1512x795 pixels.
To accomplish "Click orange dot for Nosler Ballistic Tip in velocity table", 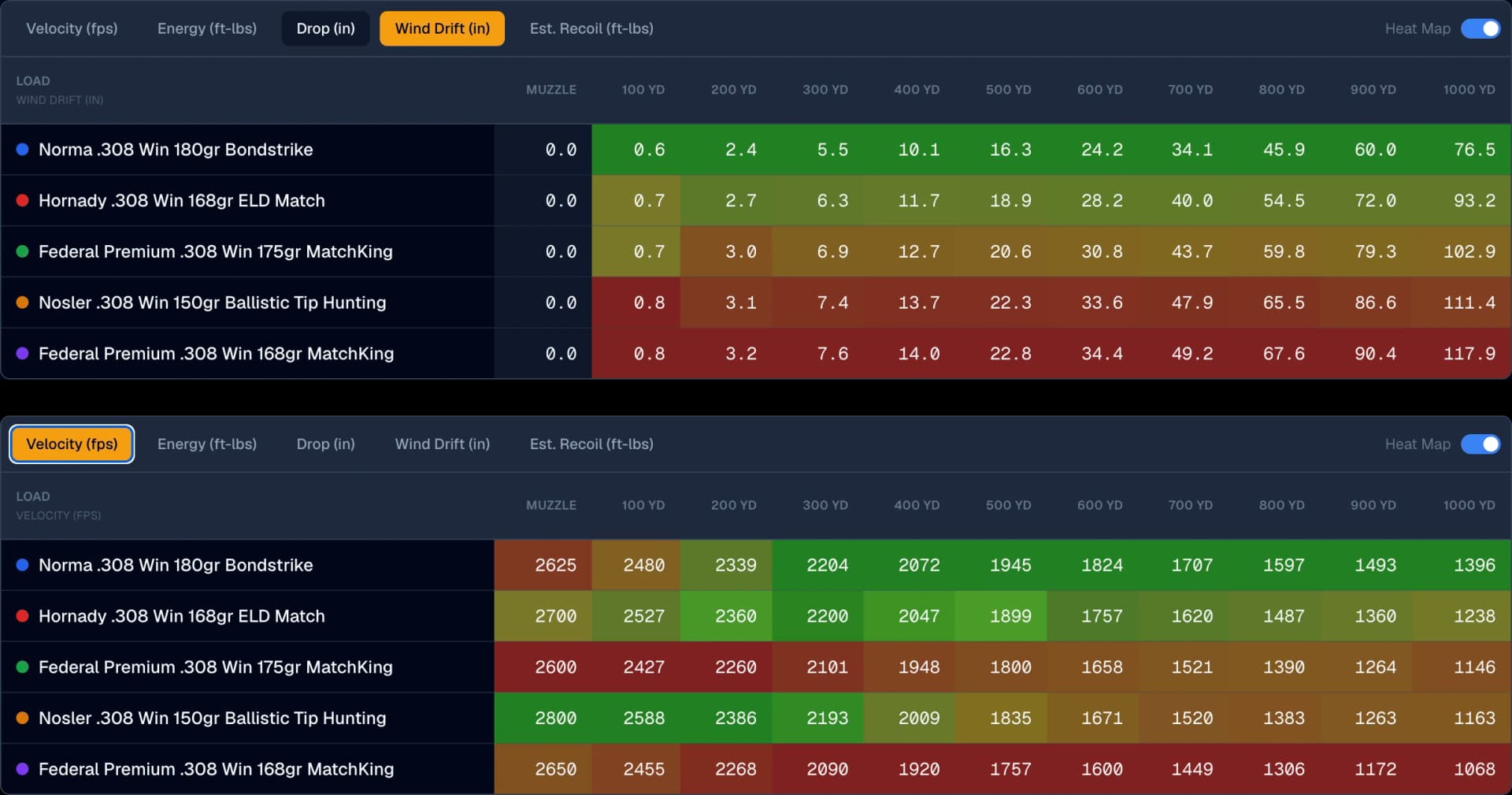I will pos(23,719).
